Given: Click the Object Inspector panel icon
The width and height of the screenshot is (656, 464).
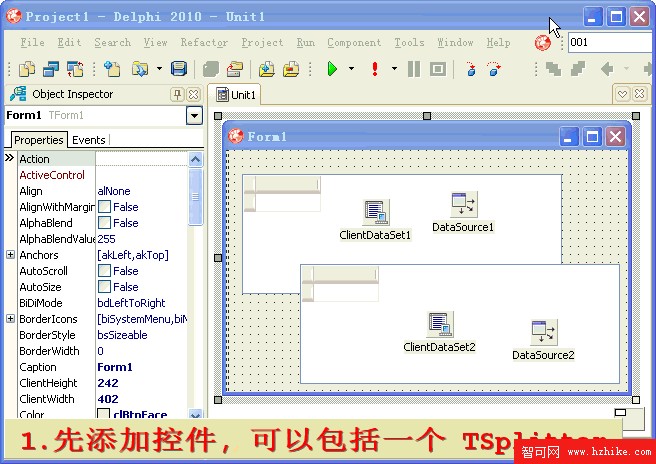Looking at the screenshot, I should [18, 94].
